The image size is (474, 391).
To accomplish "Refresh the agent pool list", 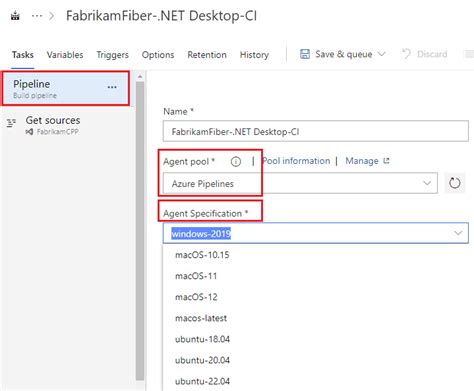I will coord(455,183).
